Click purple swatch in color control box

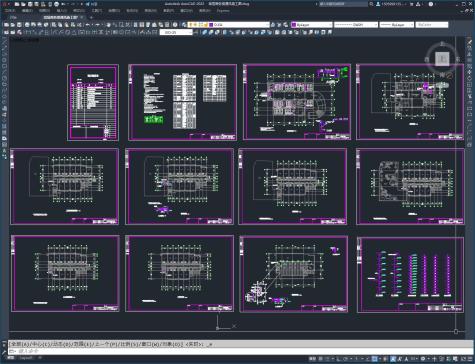[x=294, y=25]
